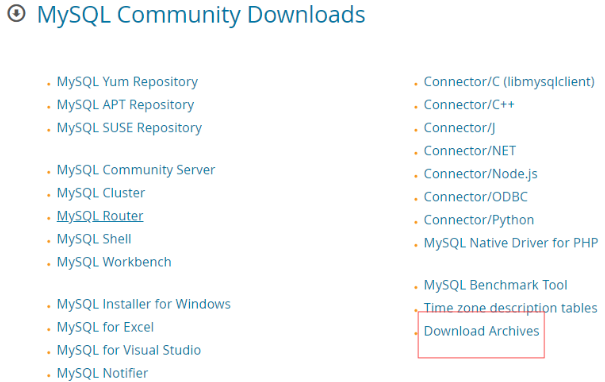605x382 pixels.
Task: Open the MySQL for Excel link
Action: (x=105, y=327)
